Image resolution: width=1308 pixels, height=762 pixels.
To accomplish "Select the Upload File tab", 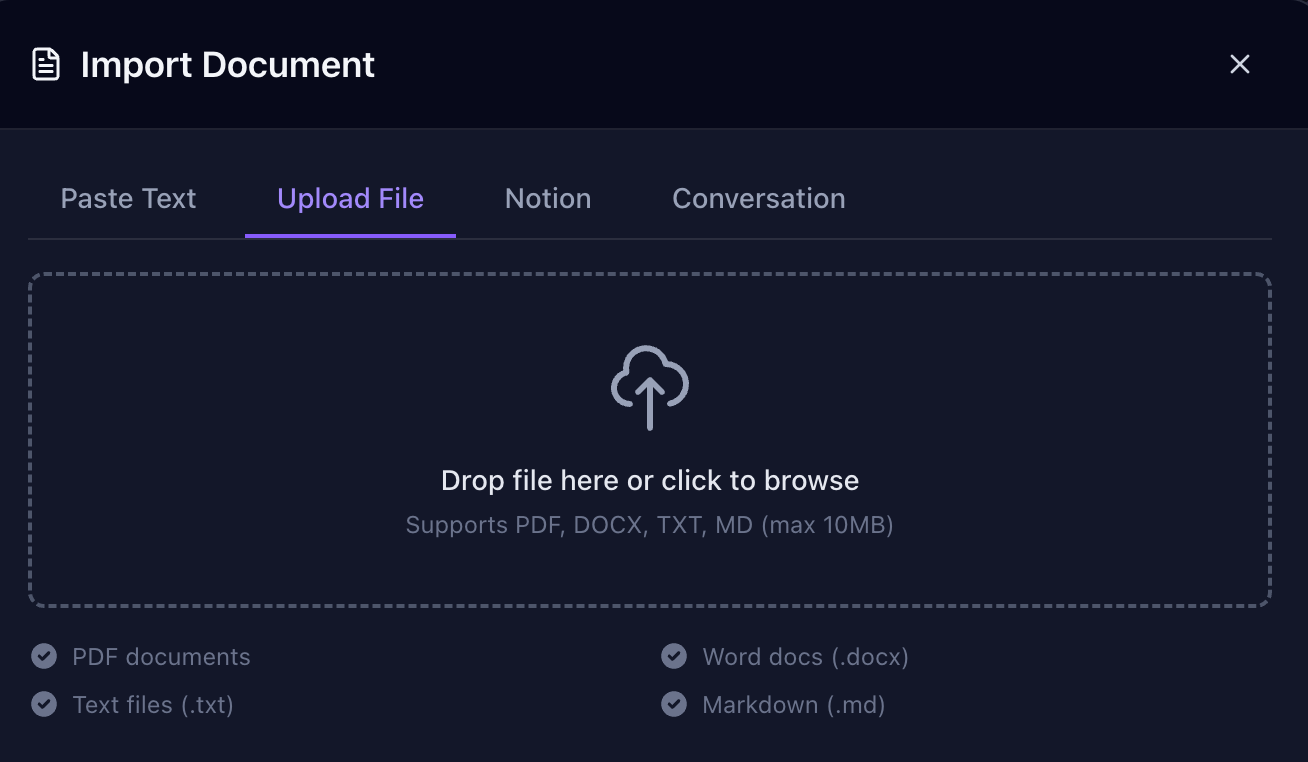I will coord(350,198).
